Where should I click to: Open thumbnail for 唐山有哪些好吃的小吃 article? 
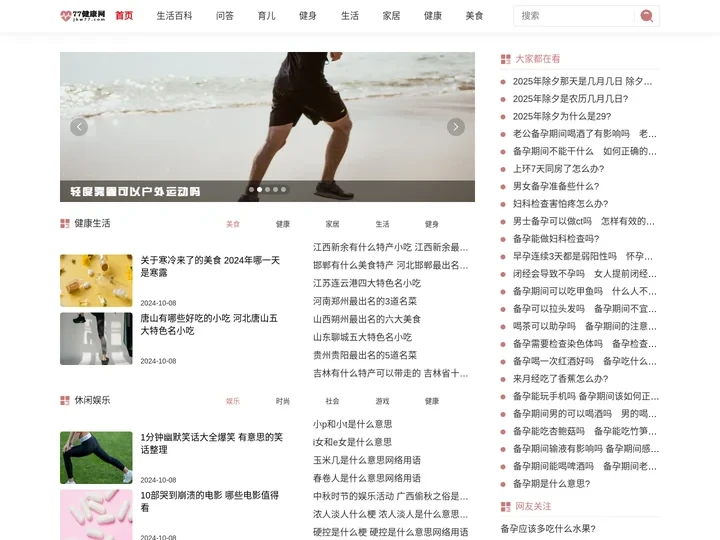tap(96, 339)
